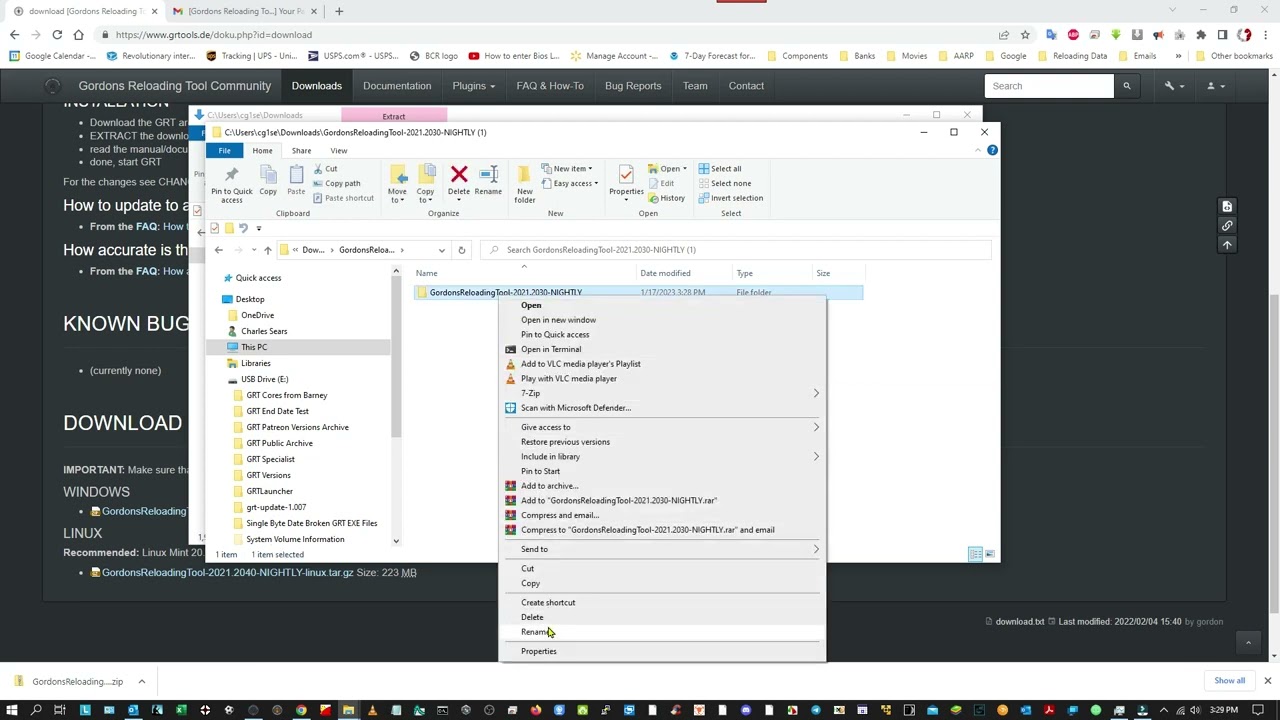1280x720 pixels.
Task: Reload the browser page
Action: pos(59,35)
